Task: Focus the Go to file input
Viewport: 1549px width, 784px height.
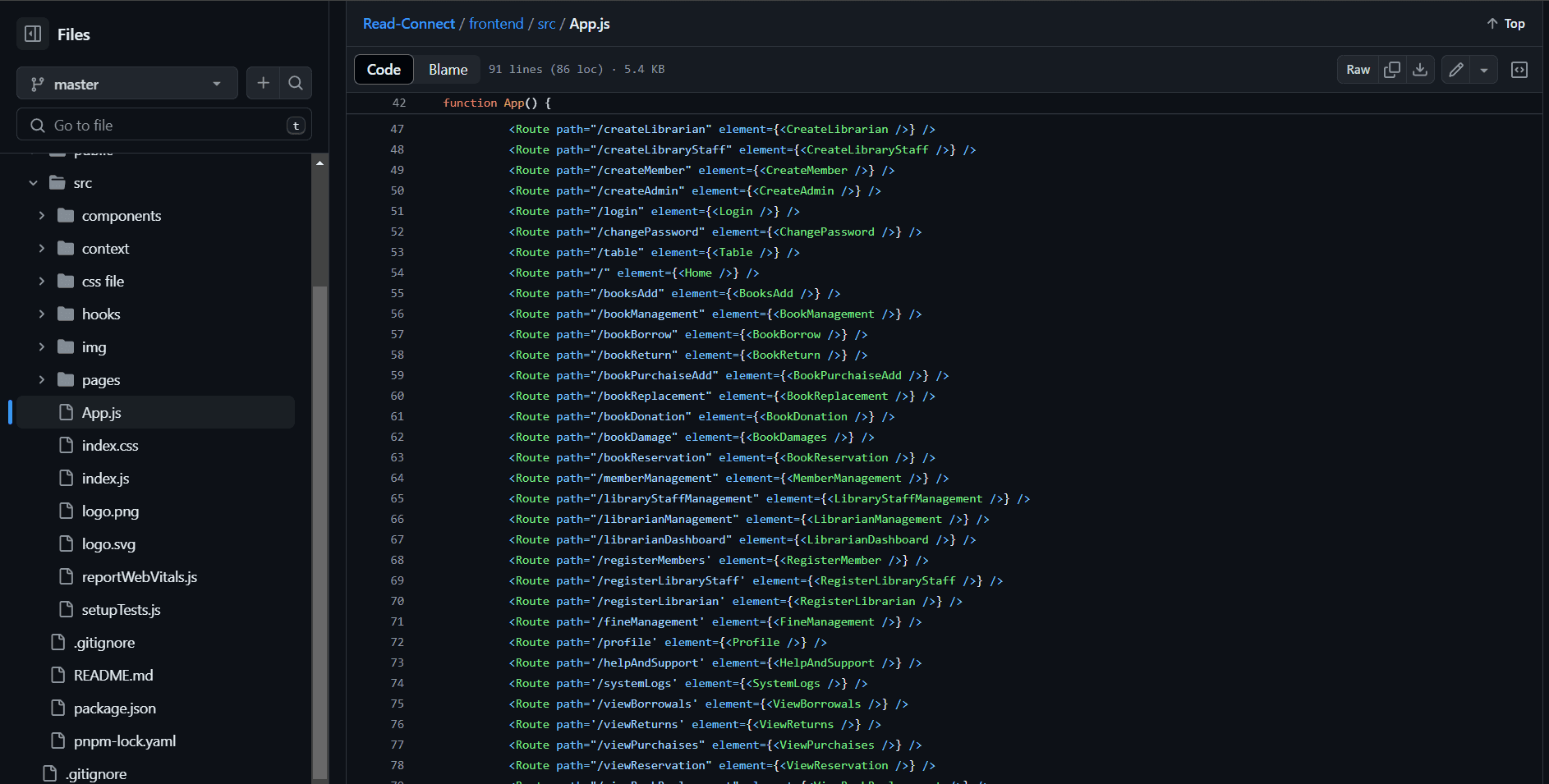Action: (164, 125)
